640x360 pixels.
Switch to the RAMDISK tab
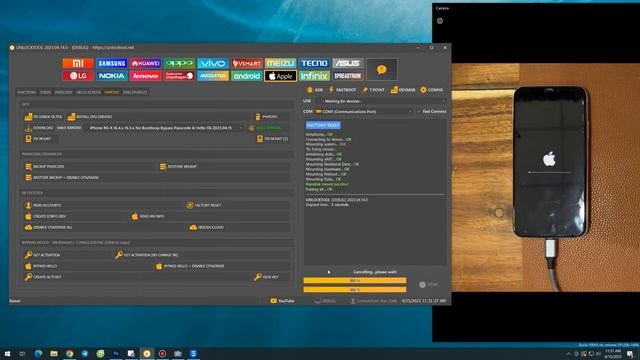pyautogui.click(x=111, y=92)
